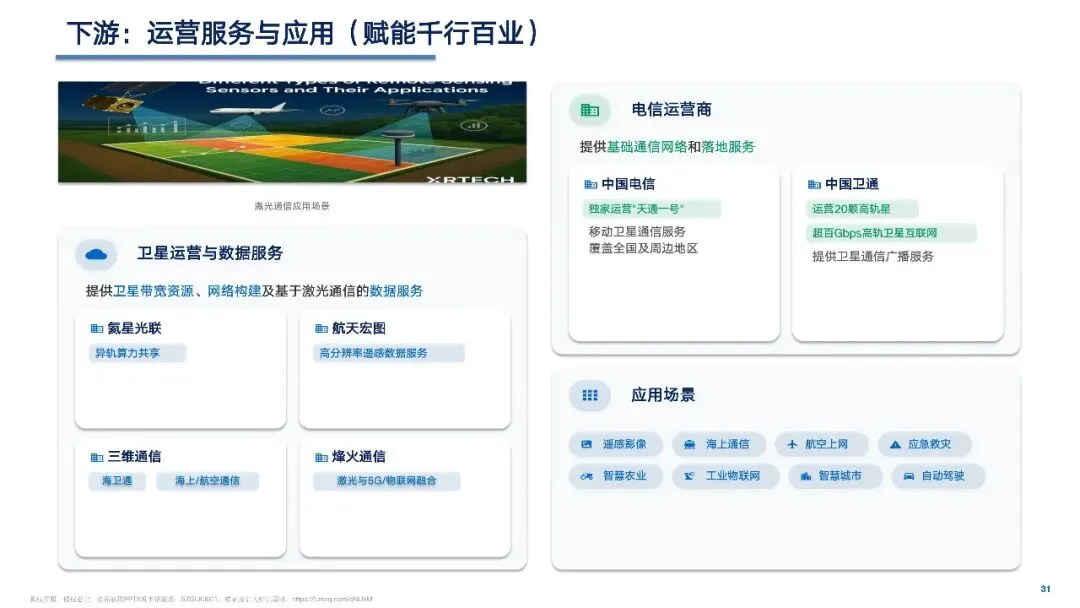Image resolution: width=1080 pixels, height=608 pixels.
Task: Click the warning triangle icon in 应急救灾 chip
Action: (x=895, y=444)
